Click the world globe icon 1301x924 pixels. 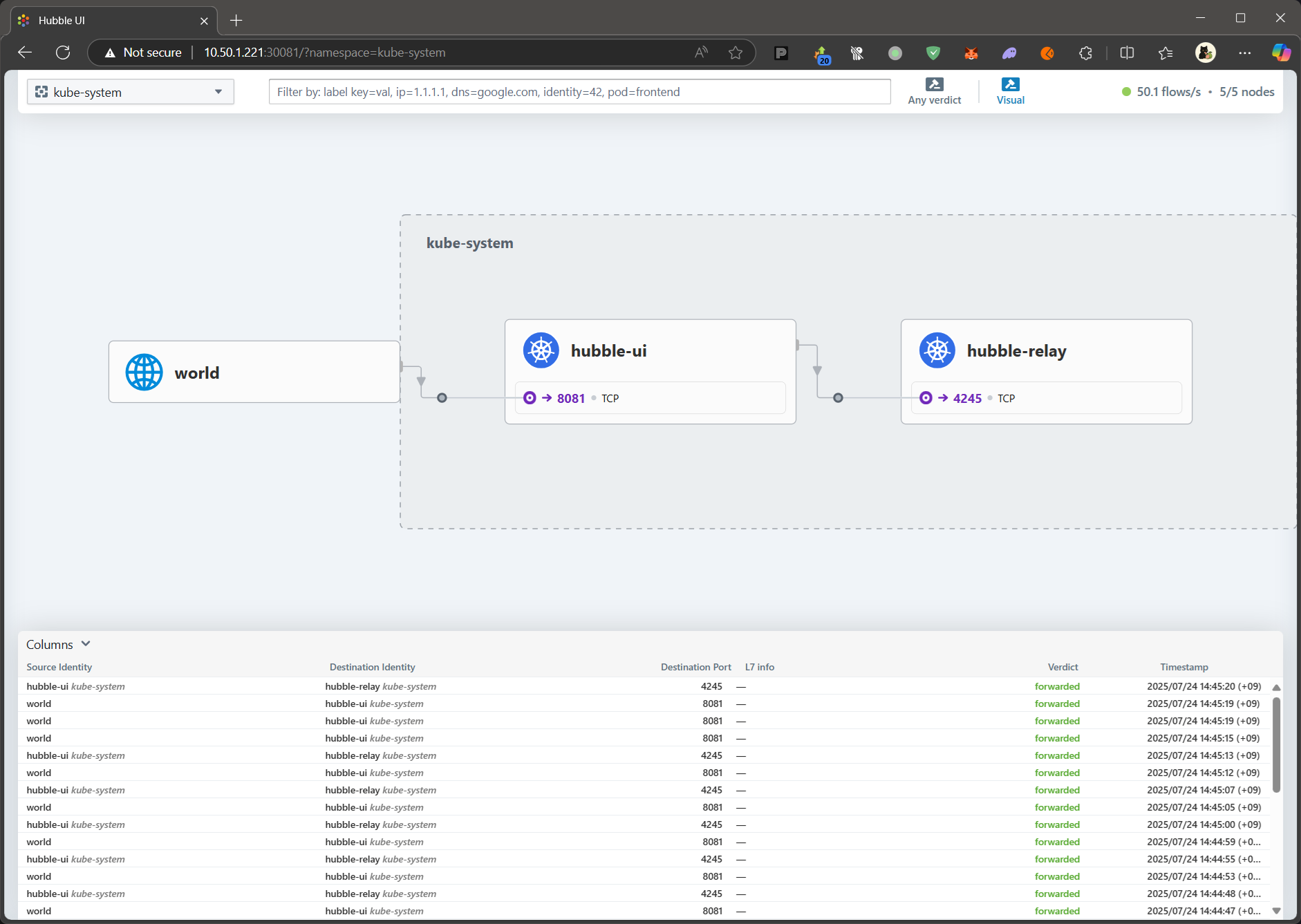point(144,373)
